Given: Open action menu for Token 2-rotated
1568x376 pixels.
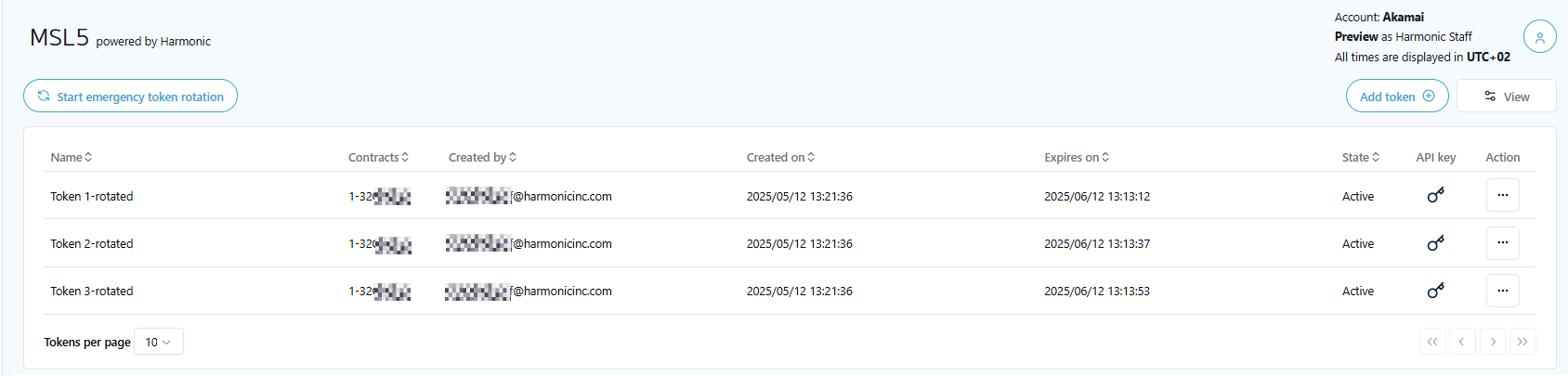Looking at the screenshot, I should click(x=1502, y=243).
